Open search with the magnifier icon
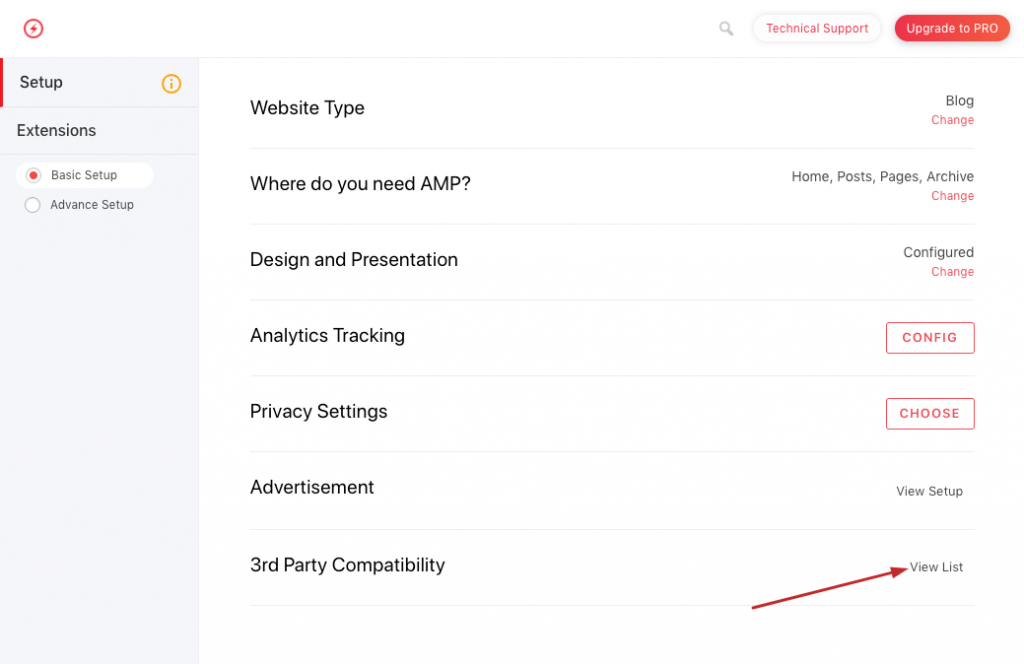 coord(726,29)
